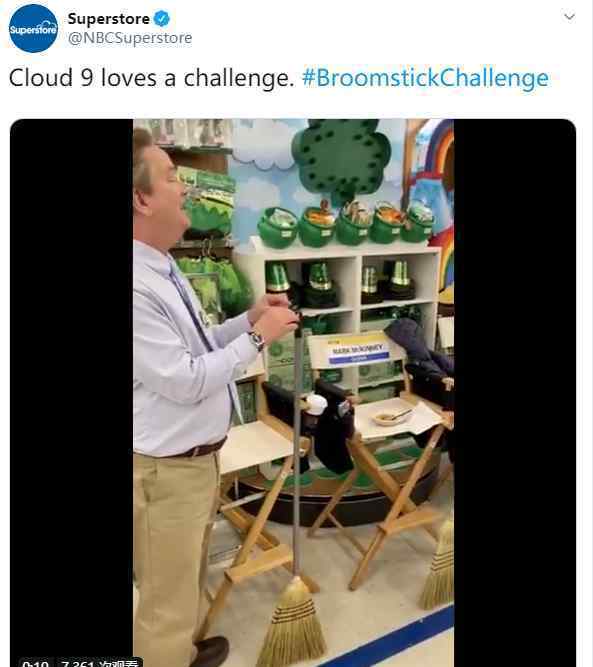Select the 'Cloud 9 loves a challenge.' text
This screenshot has width=593, height=667.
tap(151, 78)
